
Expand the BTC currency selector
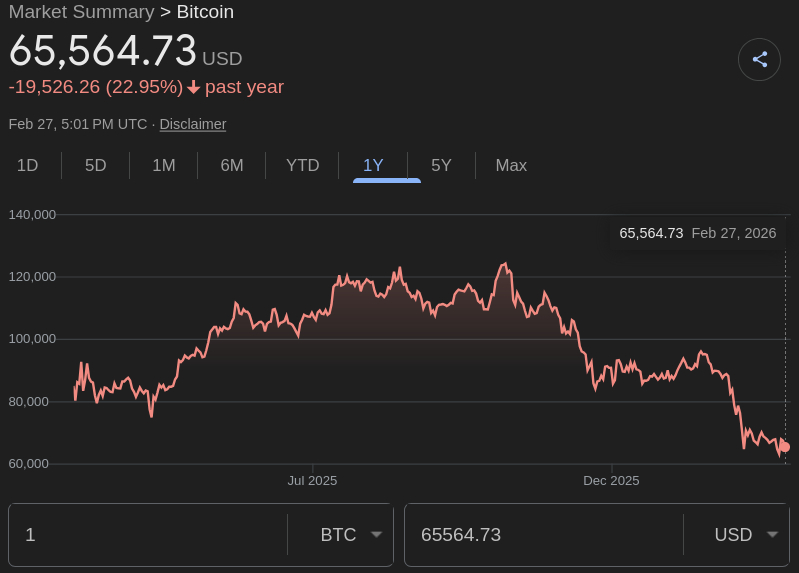tap(338, 535)
